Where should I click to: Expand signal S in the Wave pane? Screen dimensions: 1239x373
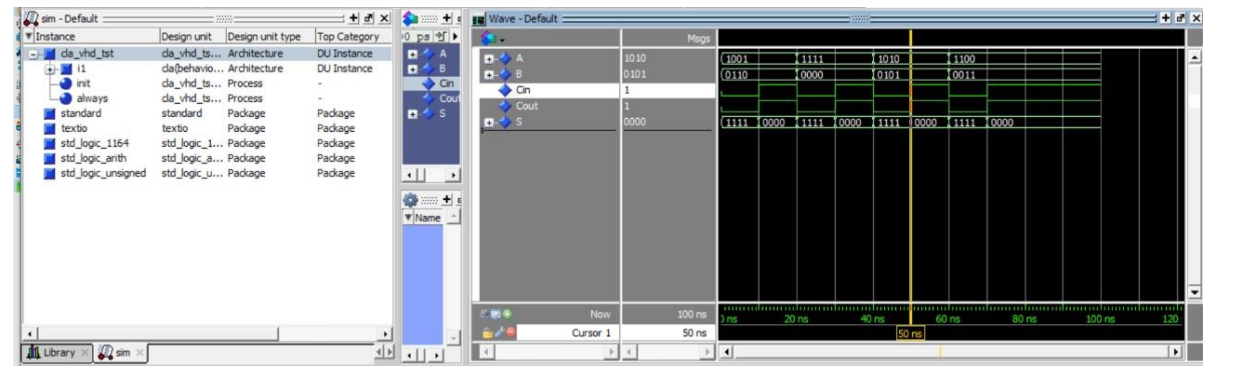[x=489, y=122]
